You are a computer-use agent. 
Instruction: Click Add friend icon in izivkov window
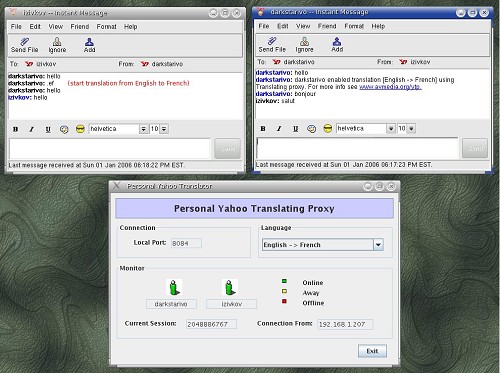[x=89, y=41]
